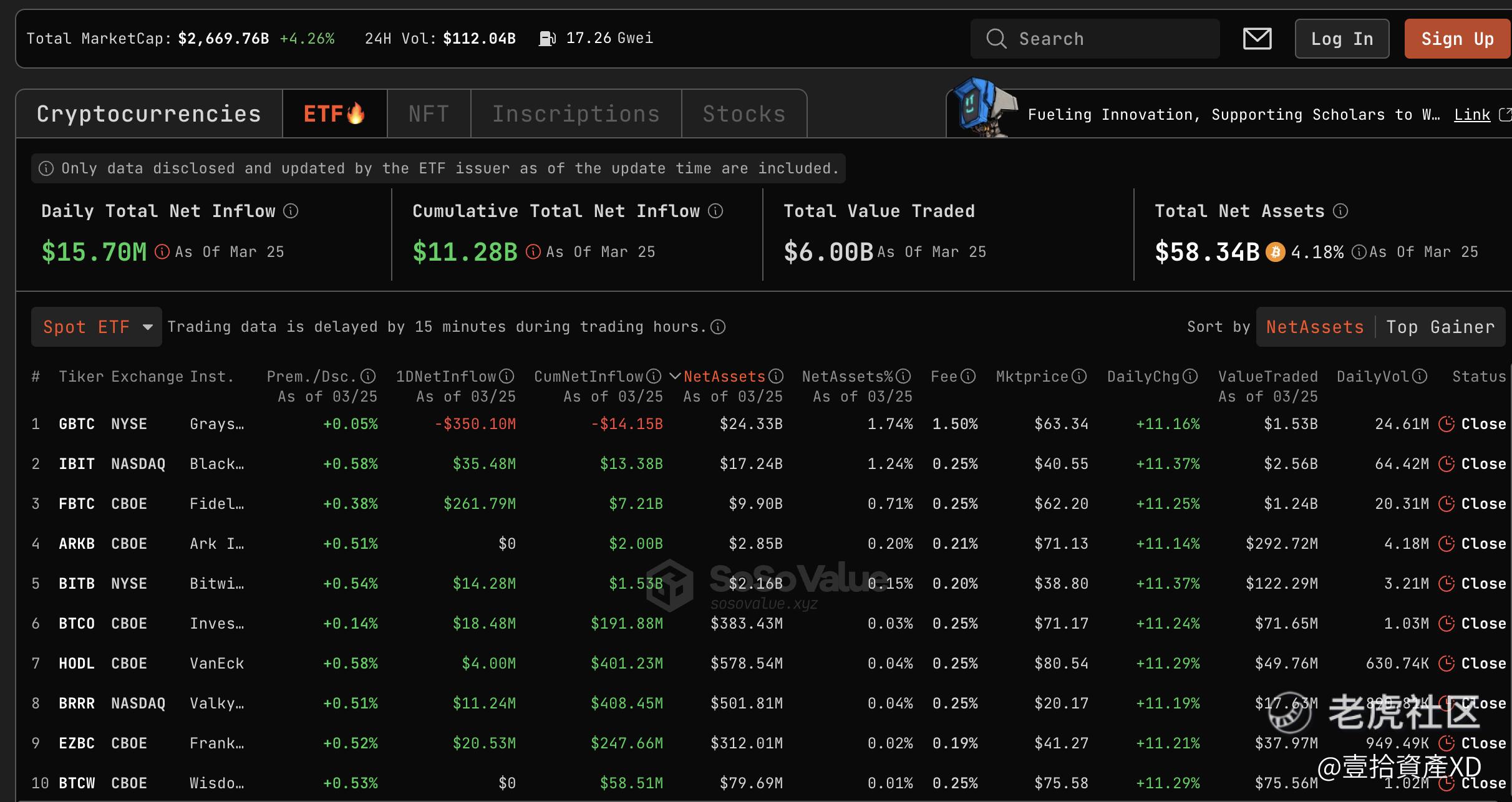Click info icon on 1DNetInflow column
The image size is (1512, 802).
pyautogui.click(x=506, y=376)
